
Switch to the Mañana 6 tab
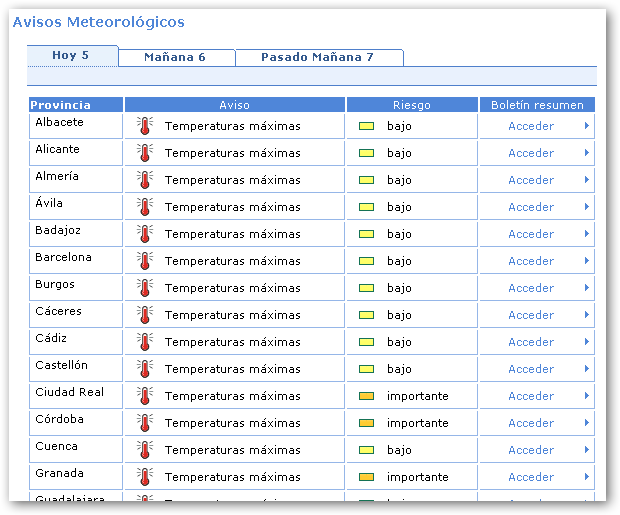175,57
